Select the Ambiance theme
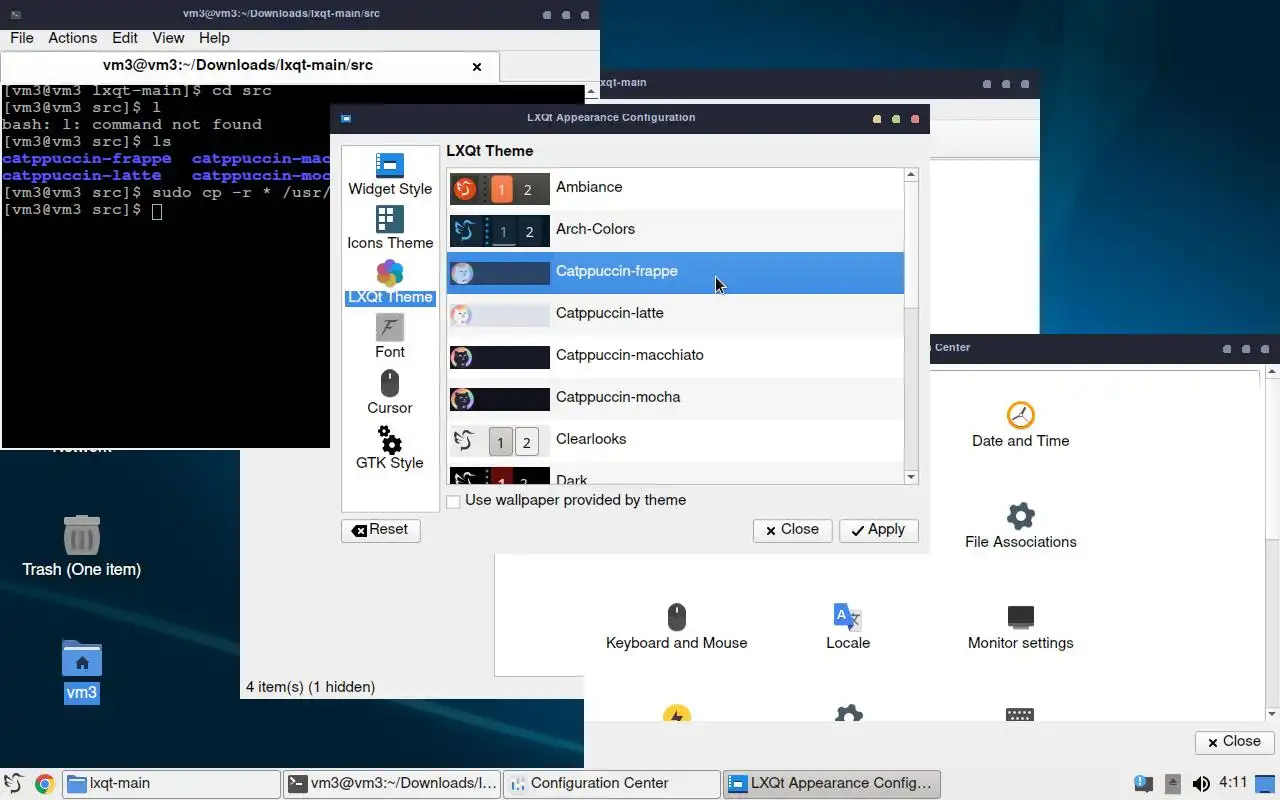 tap(675, 188)
